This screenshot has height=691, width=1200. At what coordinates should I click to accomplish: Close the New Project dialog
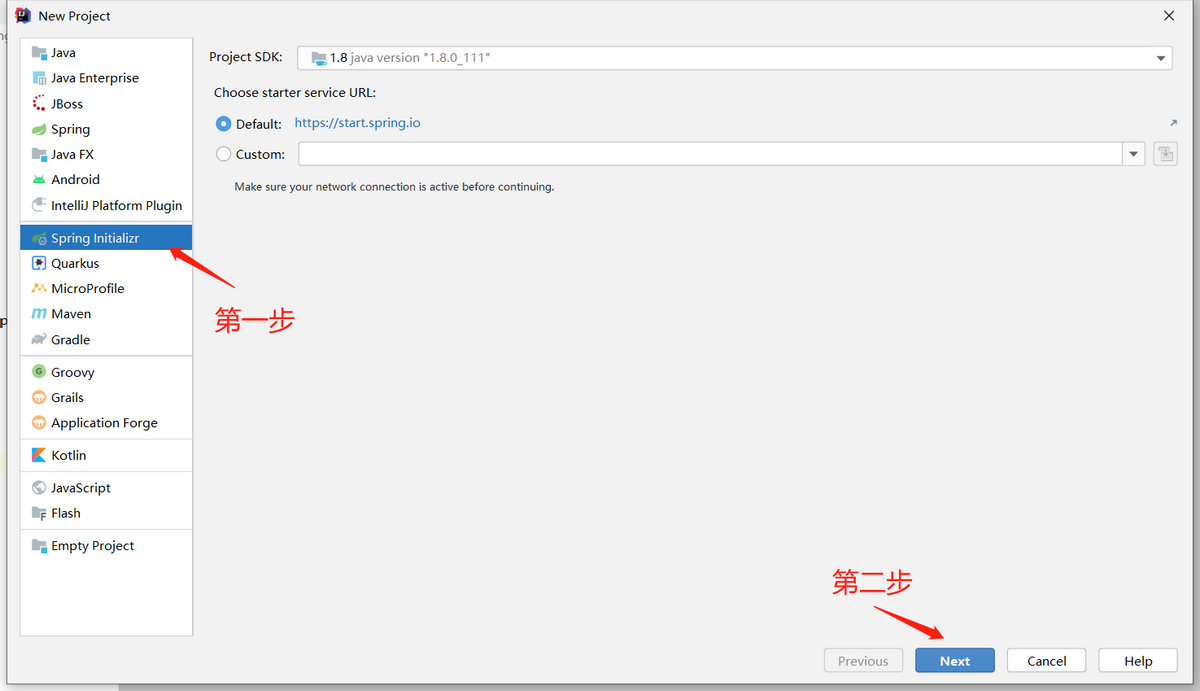pyautogui.click(x=1169, y=15)
